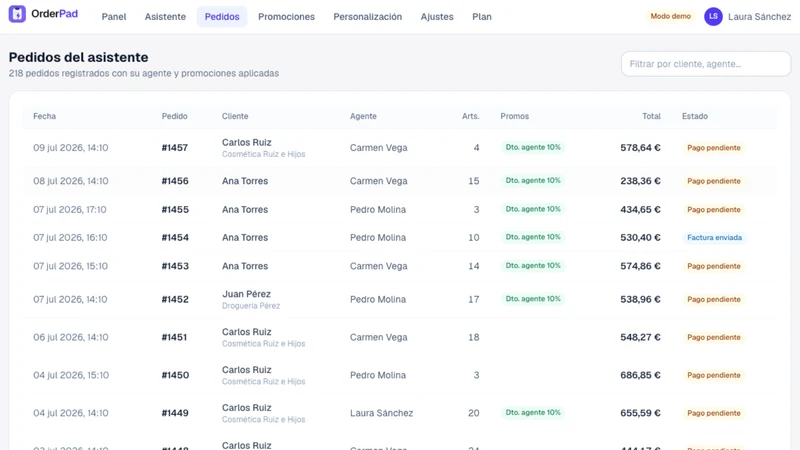Click Pago pendiente badge for order #1453
The height and width of the screenshot is (450, 800).
[713, 266]
